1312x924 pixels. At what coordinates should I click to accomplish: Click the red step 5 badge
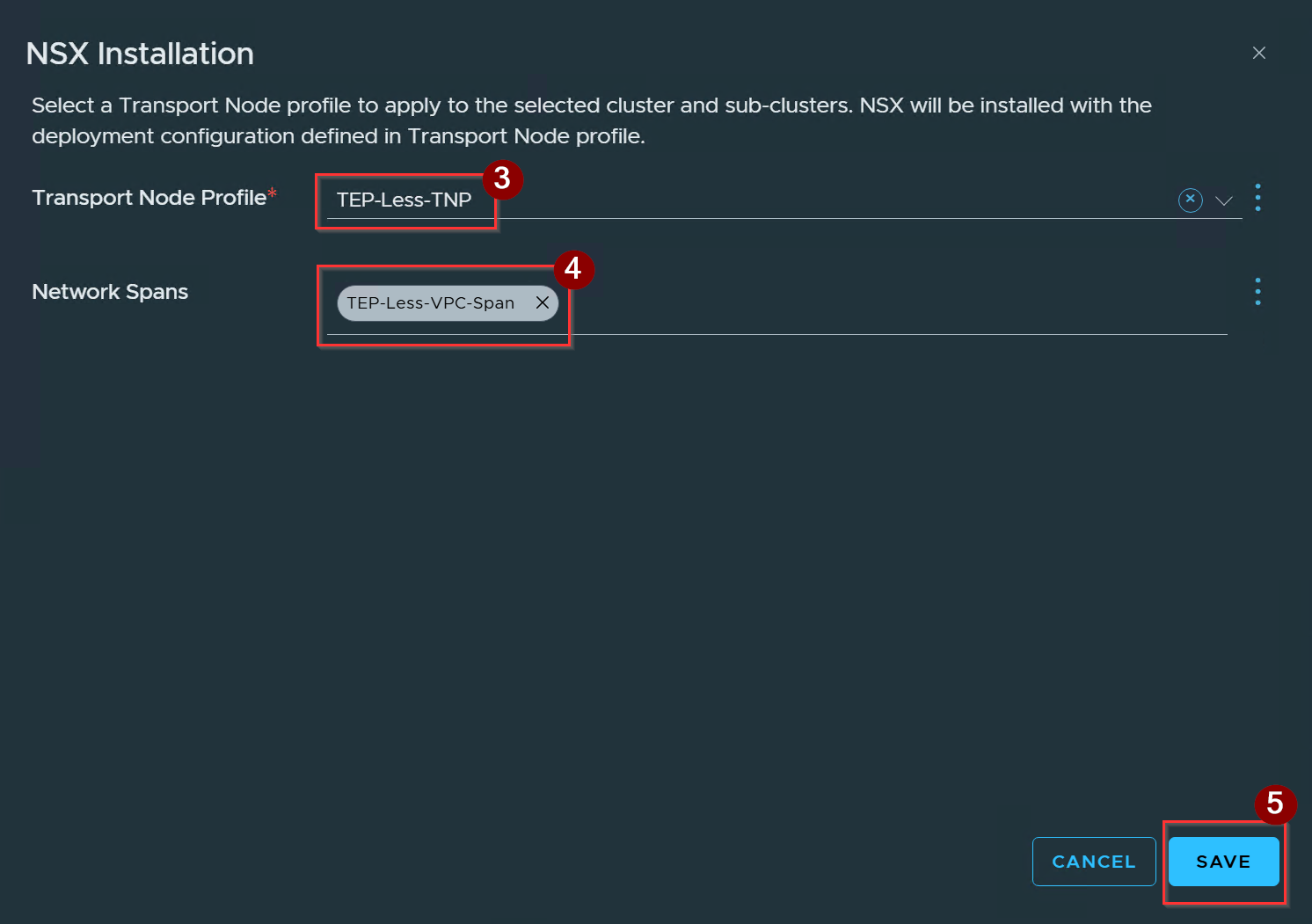click(x=1275, y=804)
